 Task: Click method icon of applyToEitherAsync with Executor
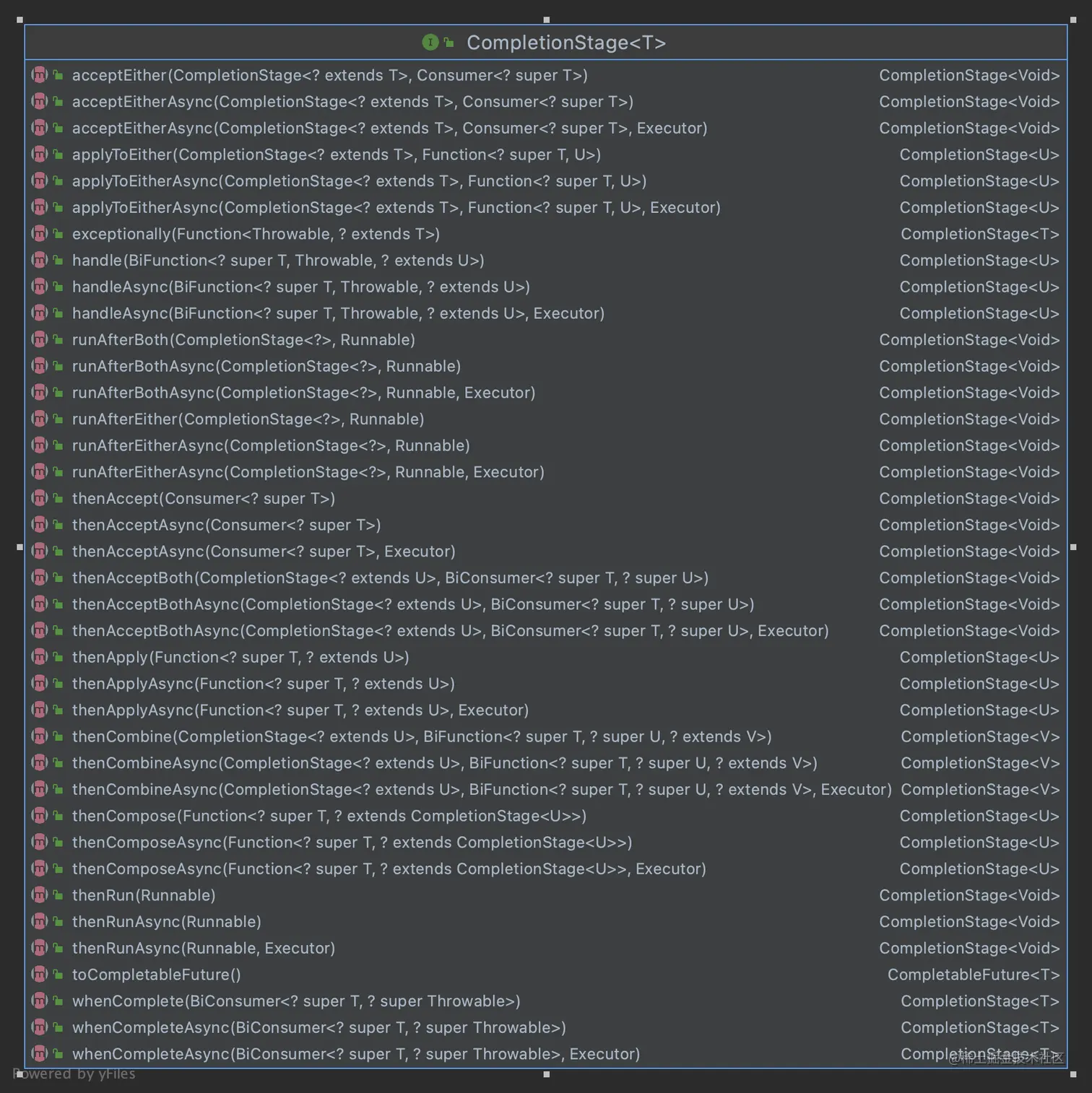click(40, 208)
